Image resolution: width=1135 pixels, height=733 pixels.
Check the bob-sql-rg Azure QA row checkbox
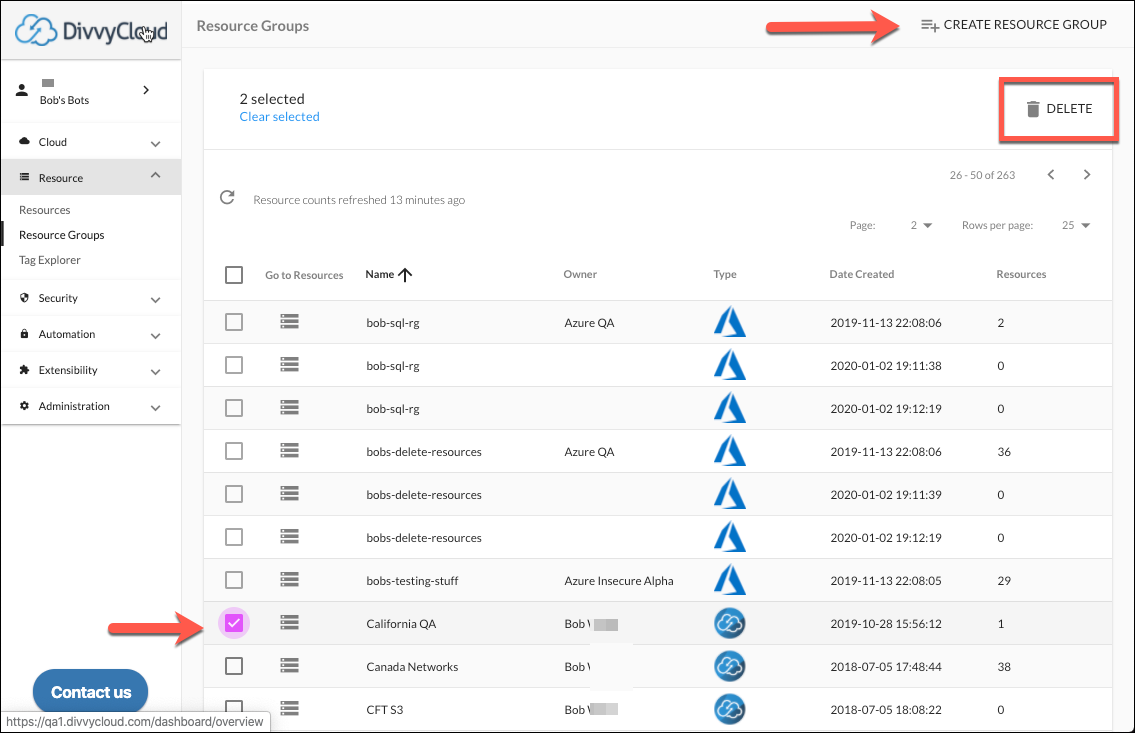[234, 322]
